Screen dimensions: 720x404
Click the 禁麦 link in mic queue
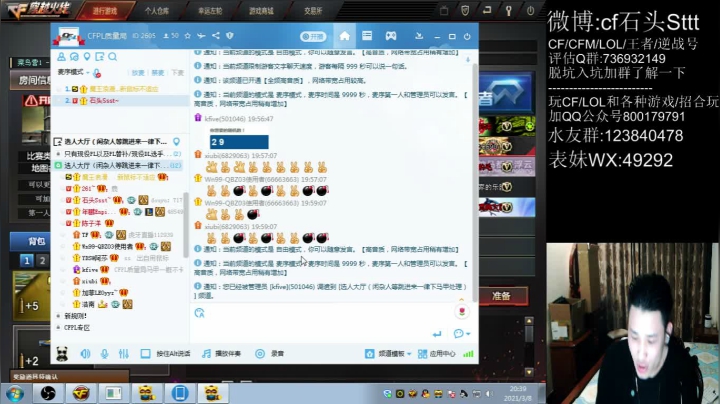[158, 73]
